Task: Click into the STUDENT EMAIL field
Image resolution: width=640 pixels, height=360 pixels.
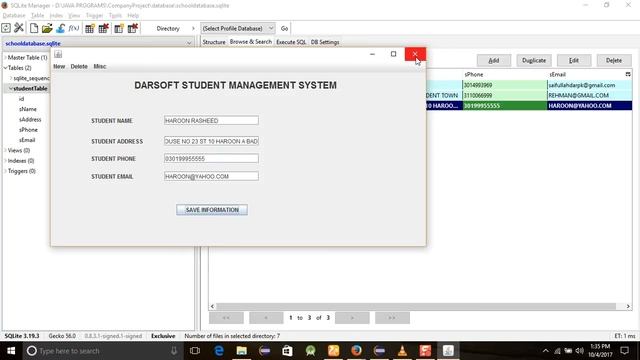Action: click(x=211, y=176)
